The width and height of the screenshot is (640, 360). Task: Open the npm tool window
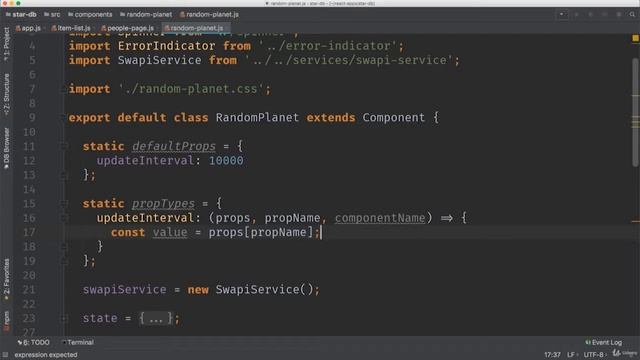coord(7,321)
